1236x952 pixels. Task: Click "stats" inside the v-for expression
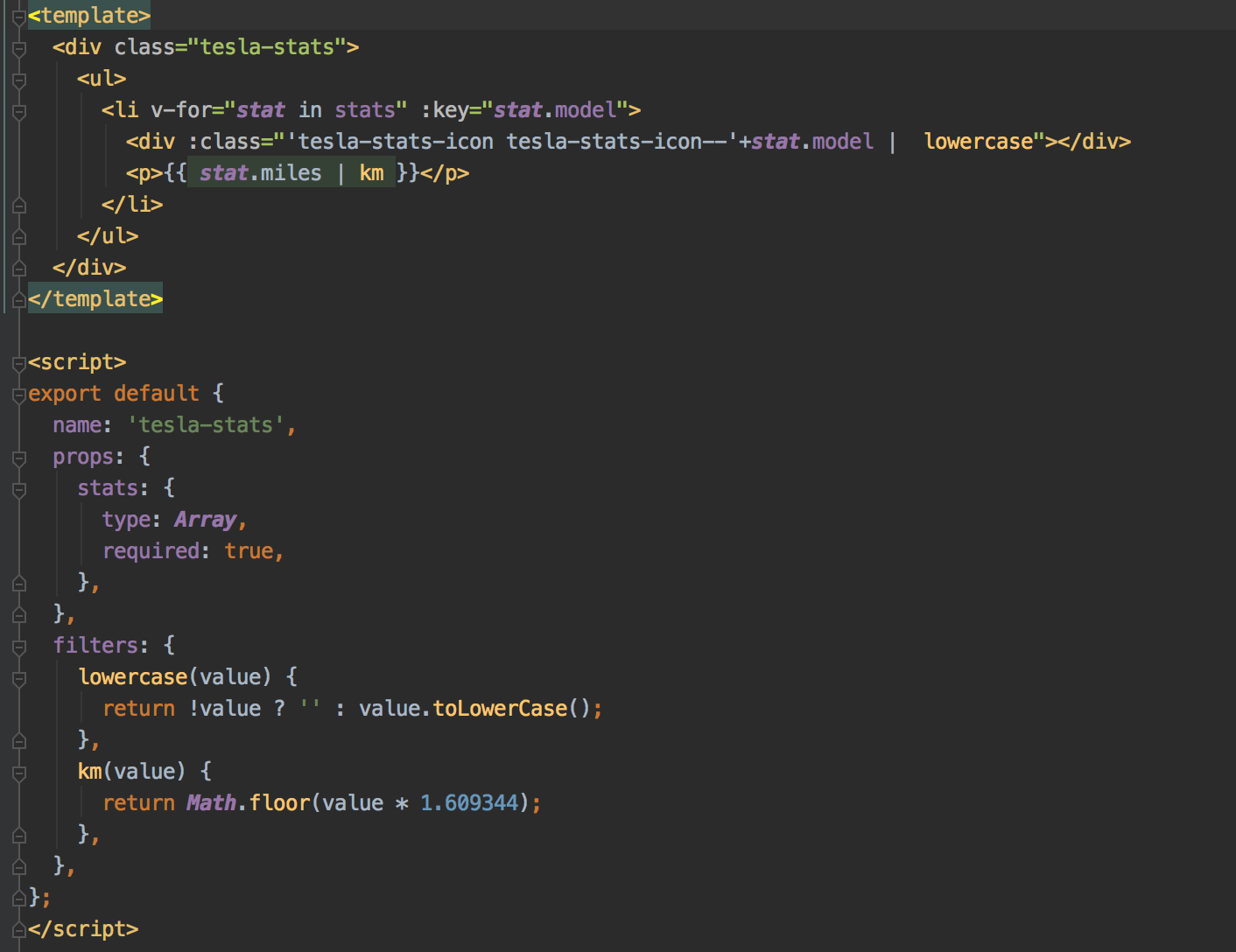pyautogui.click(x=365, y=110)
